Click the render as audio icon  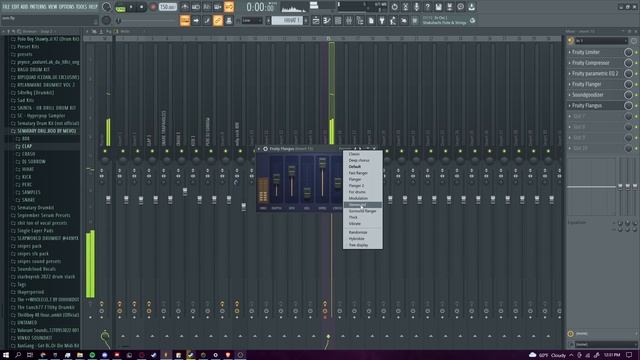[x=449, y=7]
